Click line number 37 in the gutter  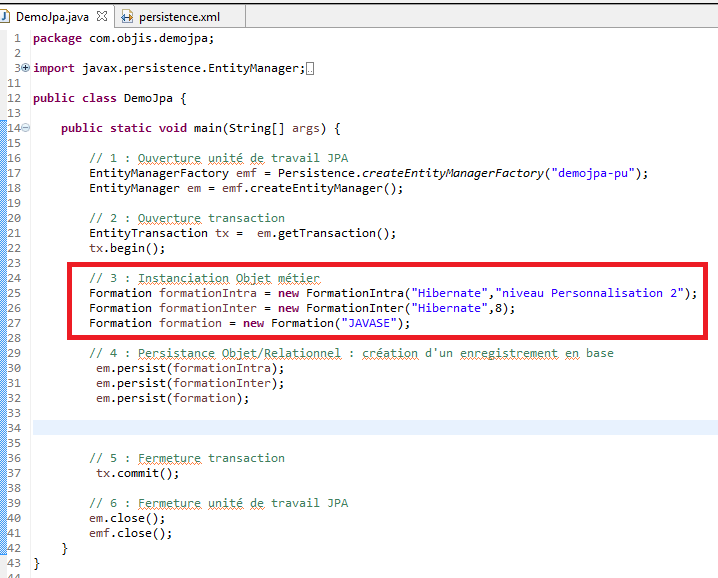pyautogui.click(x=13, y=473)
